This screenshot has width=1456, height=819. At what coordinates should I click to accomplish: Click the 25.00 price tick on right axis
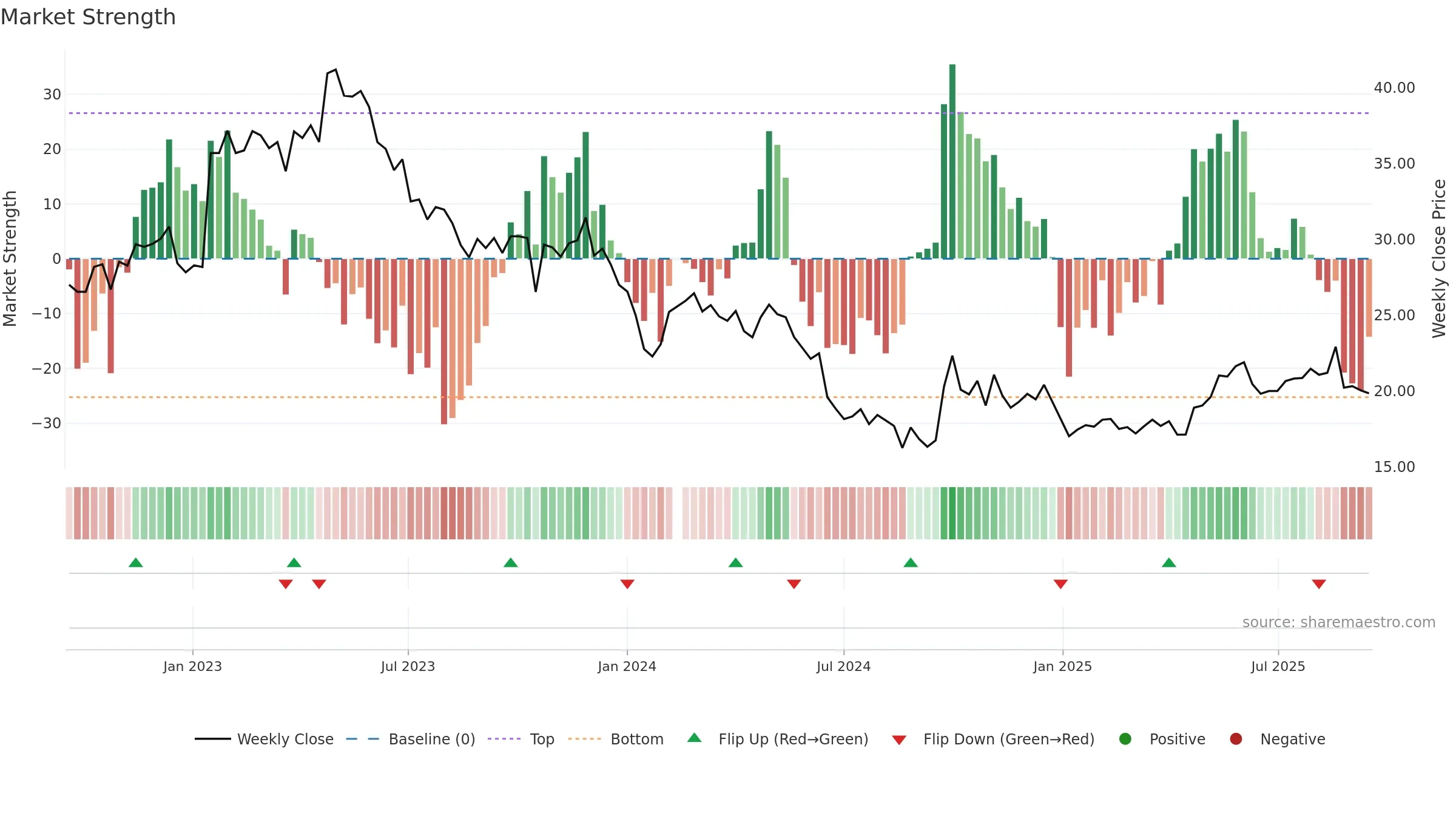click(1394, 315)
